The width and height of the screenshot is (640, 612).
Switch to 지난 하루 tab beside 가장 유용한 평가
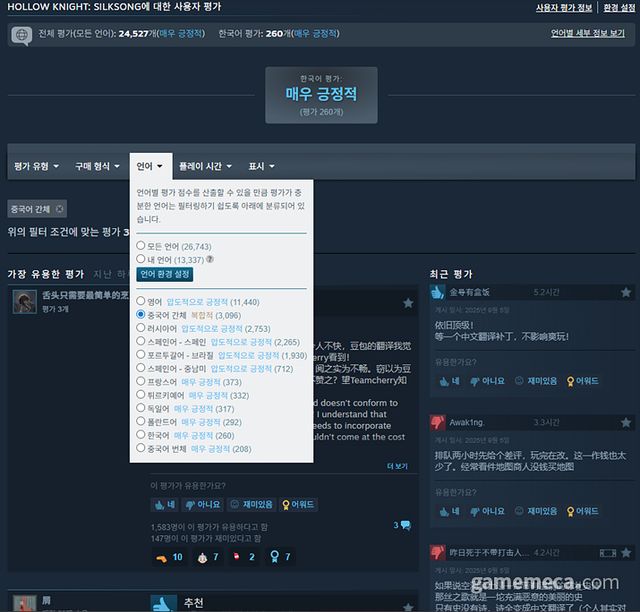tap(111, 274)
